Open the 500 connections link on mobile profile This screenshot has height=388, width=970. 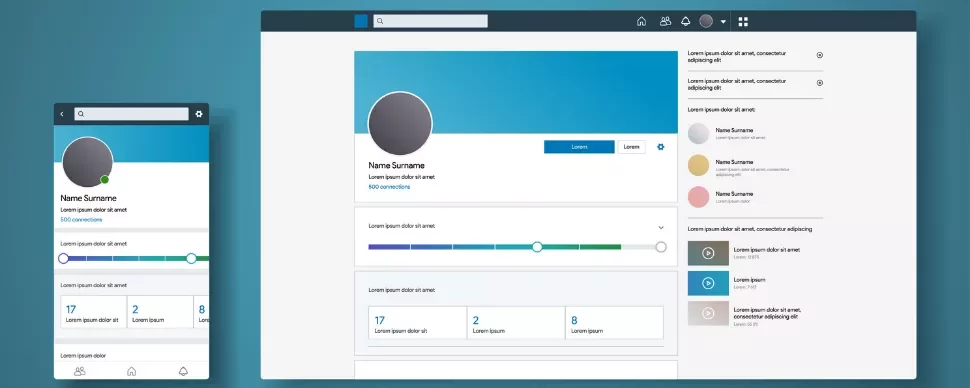click(81, 220)
